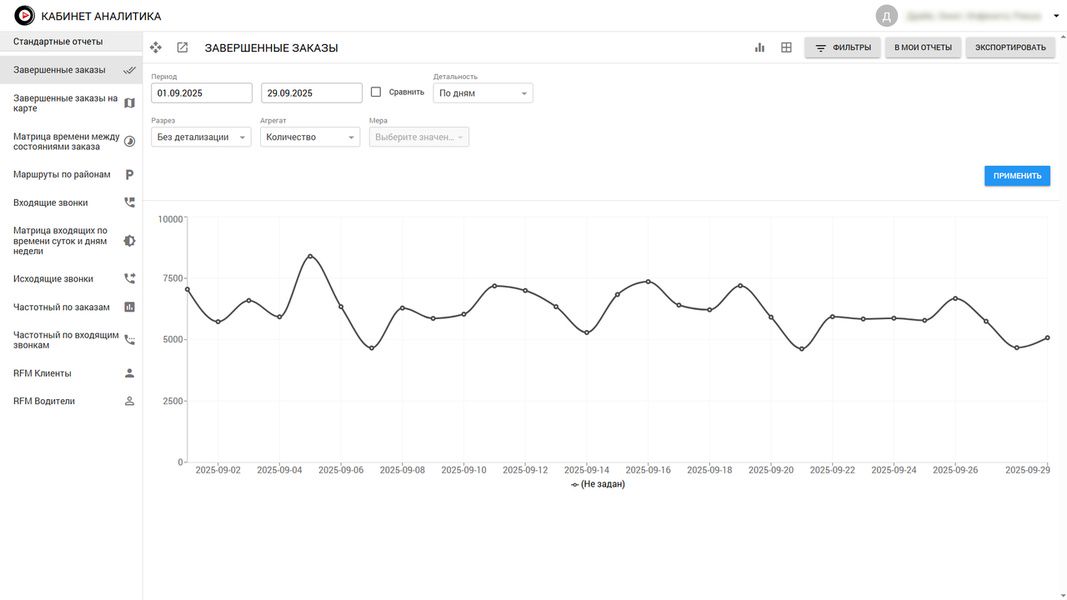1067x600 pixels.
Task: Click the map icon for orders map
Action: coord(129,103)
